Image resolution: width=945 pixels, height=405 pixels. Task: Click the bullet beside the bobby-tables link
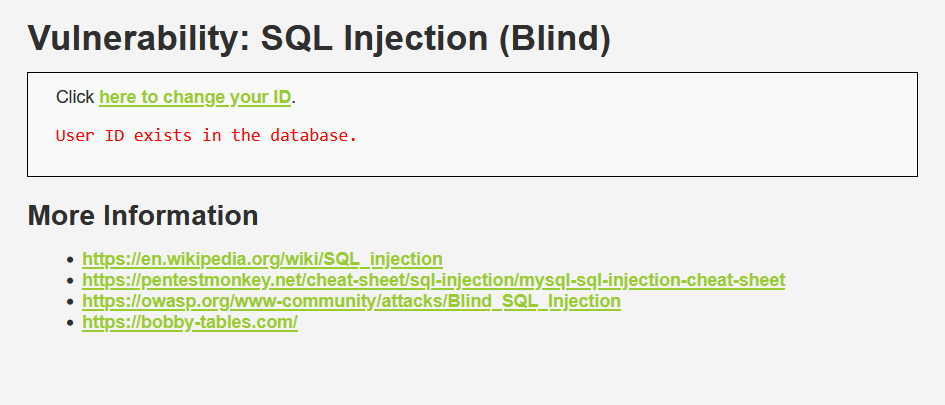pyautogui.click(x=71, y=323)
